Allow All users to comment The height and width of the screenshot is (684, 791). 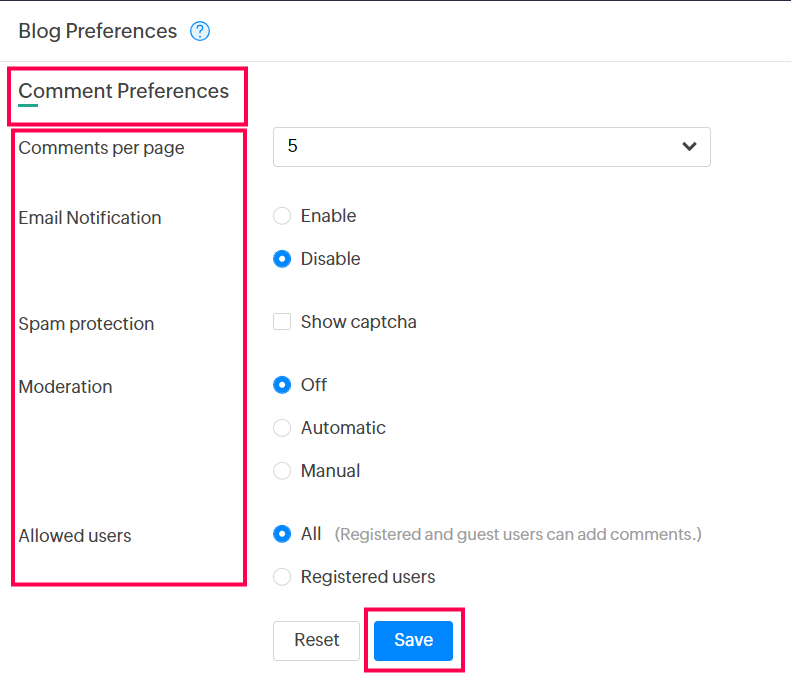[282, 534]
